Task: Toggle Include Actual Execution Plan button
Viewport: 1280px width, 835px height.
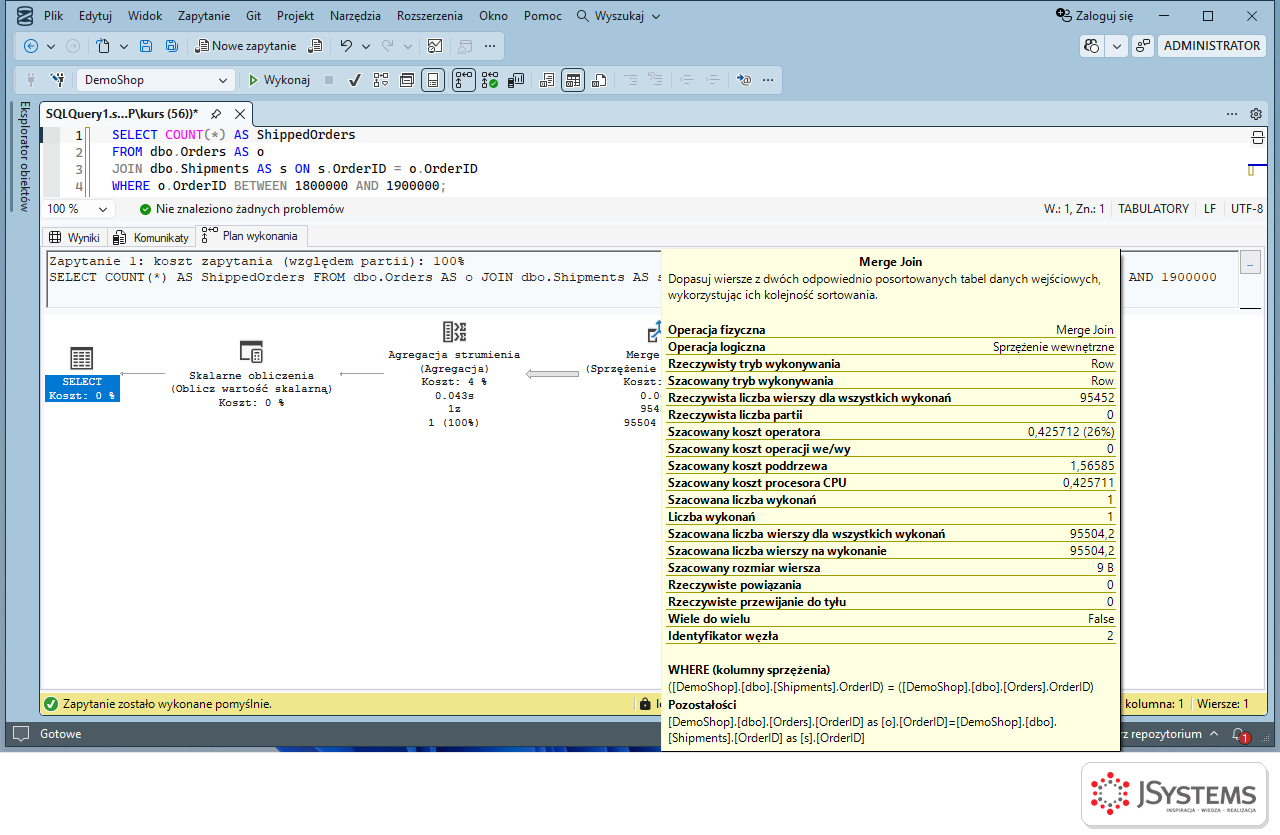Action: [x=463, y=80]
